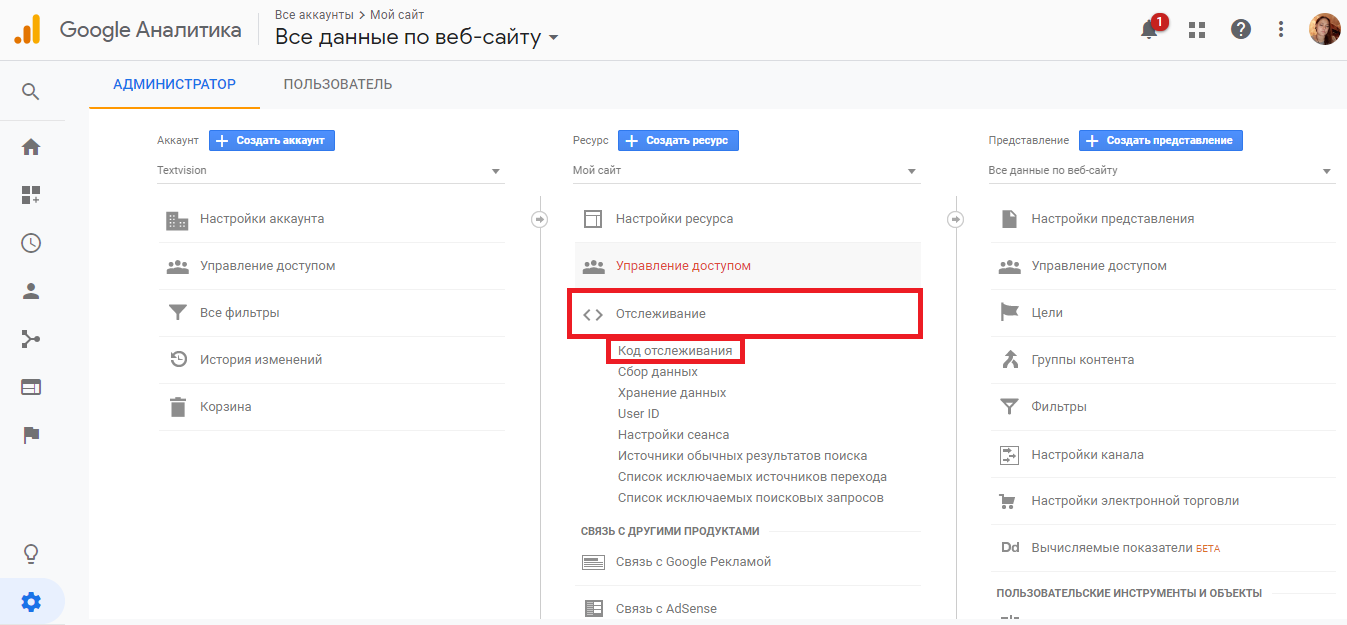Screen dimensions: 1347x625
Task: Click the Все фильтры funnel icon
Action: (177, 313)
